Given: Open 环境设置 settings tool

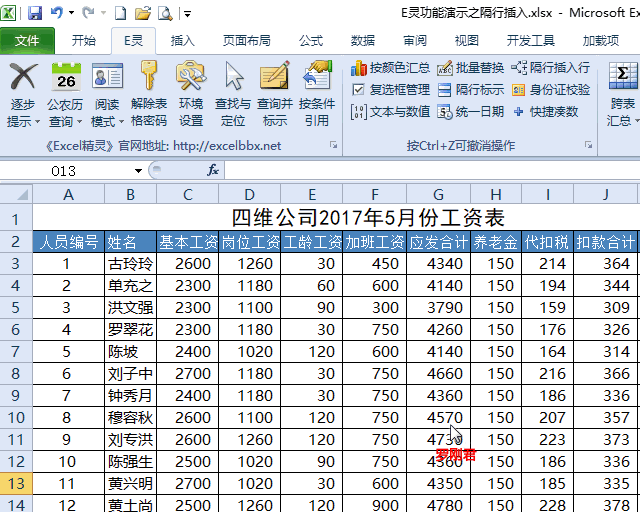Looking at the screenshot, I should click(191, 94).
